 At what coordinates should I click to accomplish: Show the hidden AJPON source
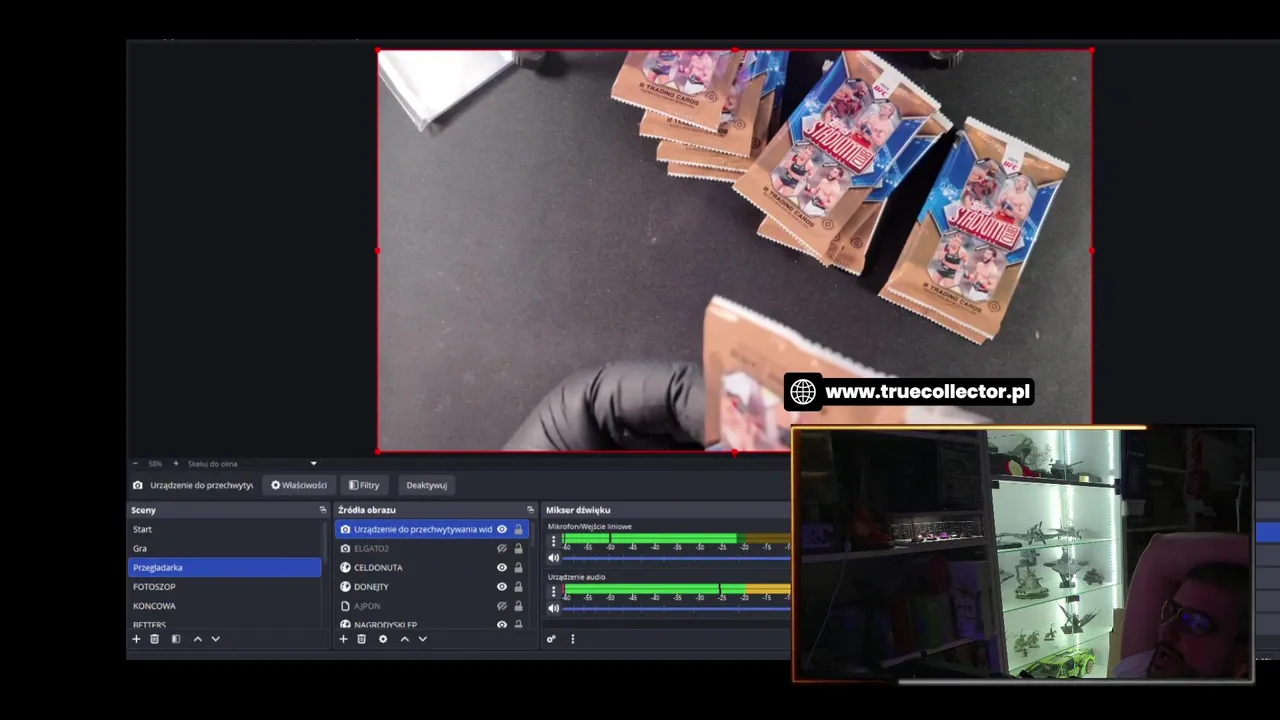click(502, 606)
